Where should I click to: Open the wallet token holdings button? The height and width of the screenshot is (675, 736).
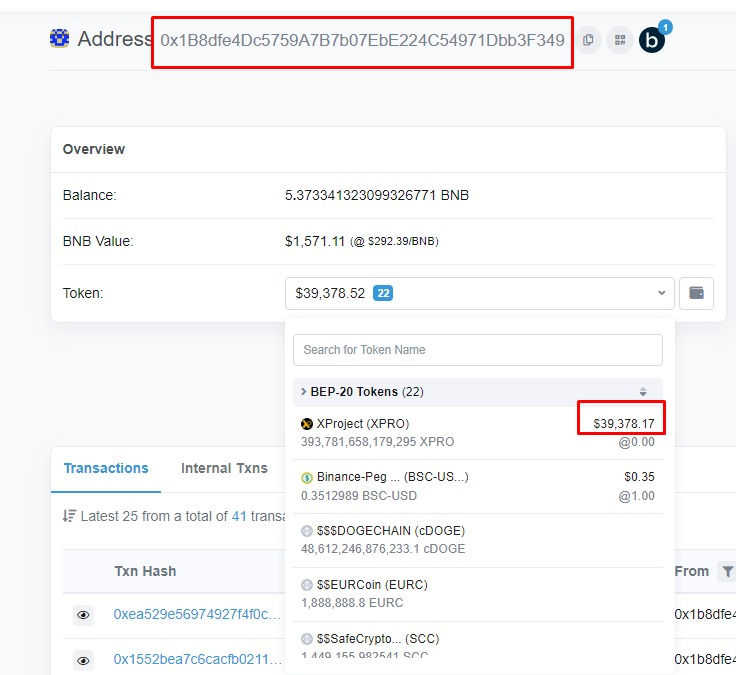[696, 293]
